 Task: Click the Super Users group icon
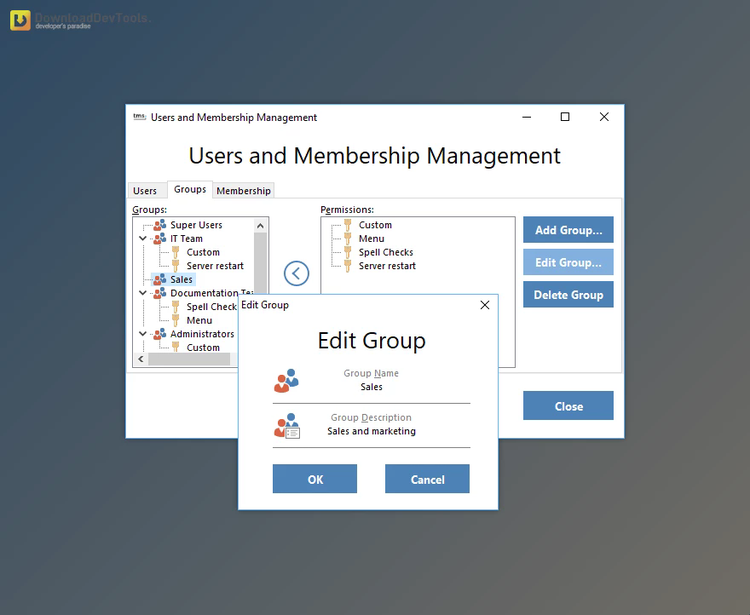click(160, 225)
